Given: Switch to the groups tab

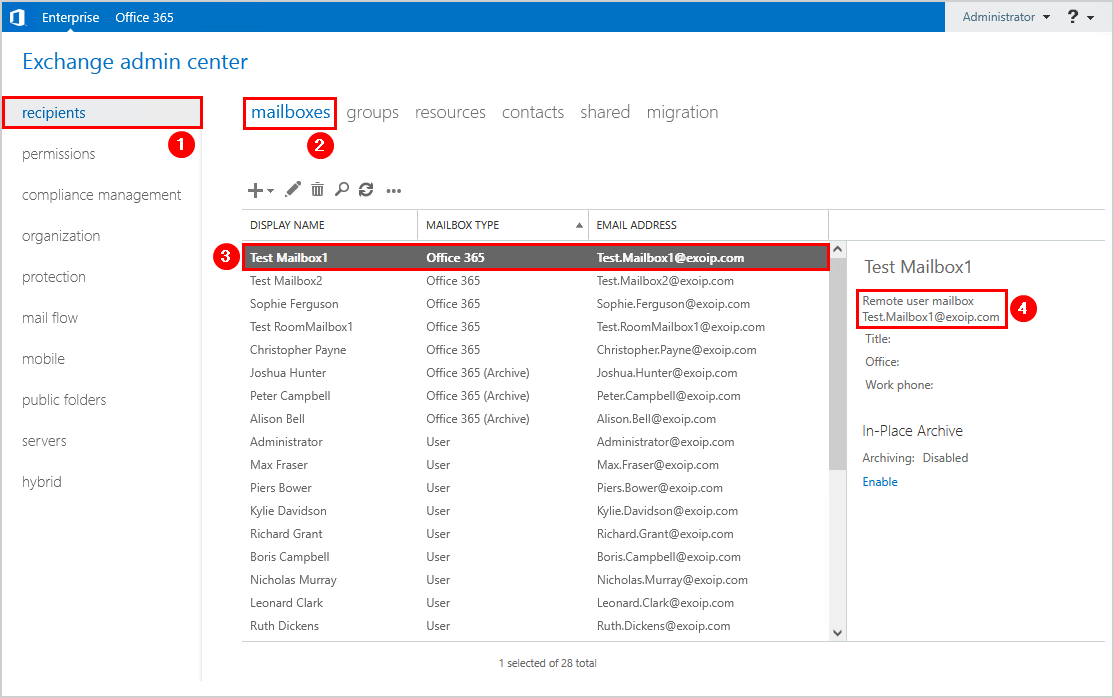Looking at the screenshot, I should coord(372,112).
